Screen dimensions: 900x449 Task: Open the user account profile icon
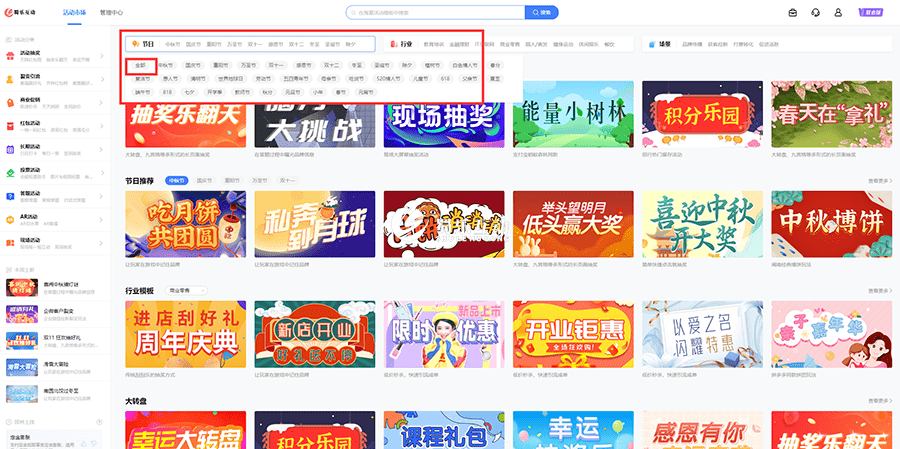click(x=838, y=12)
